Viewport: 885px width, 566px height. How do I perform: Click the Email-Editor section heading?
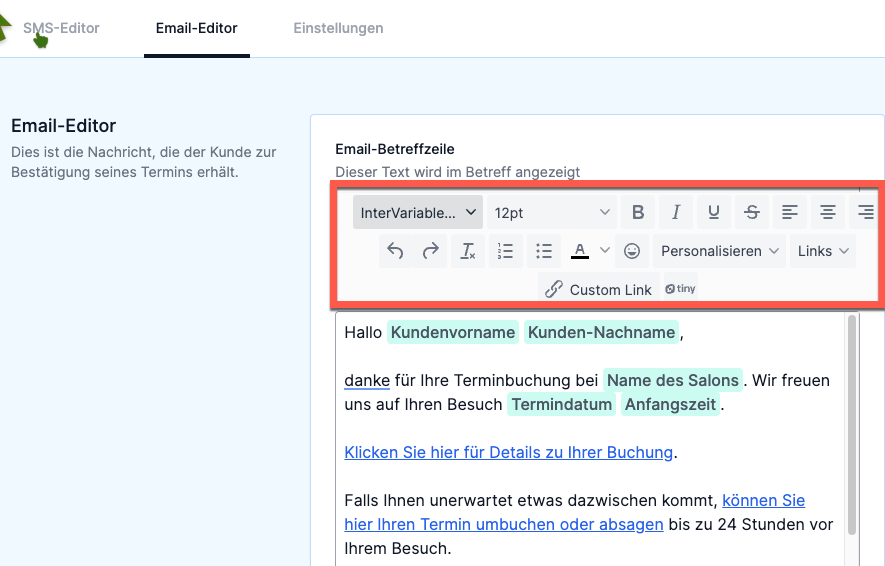[64, 125]
